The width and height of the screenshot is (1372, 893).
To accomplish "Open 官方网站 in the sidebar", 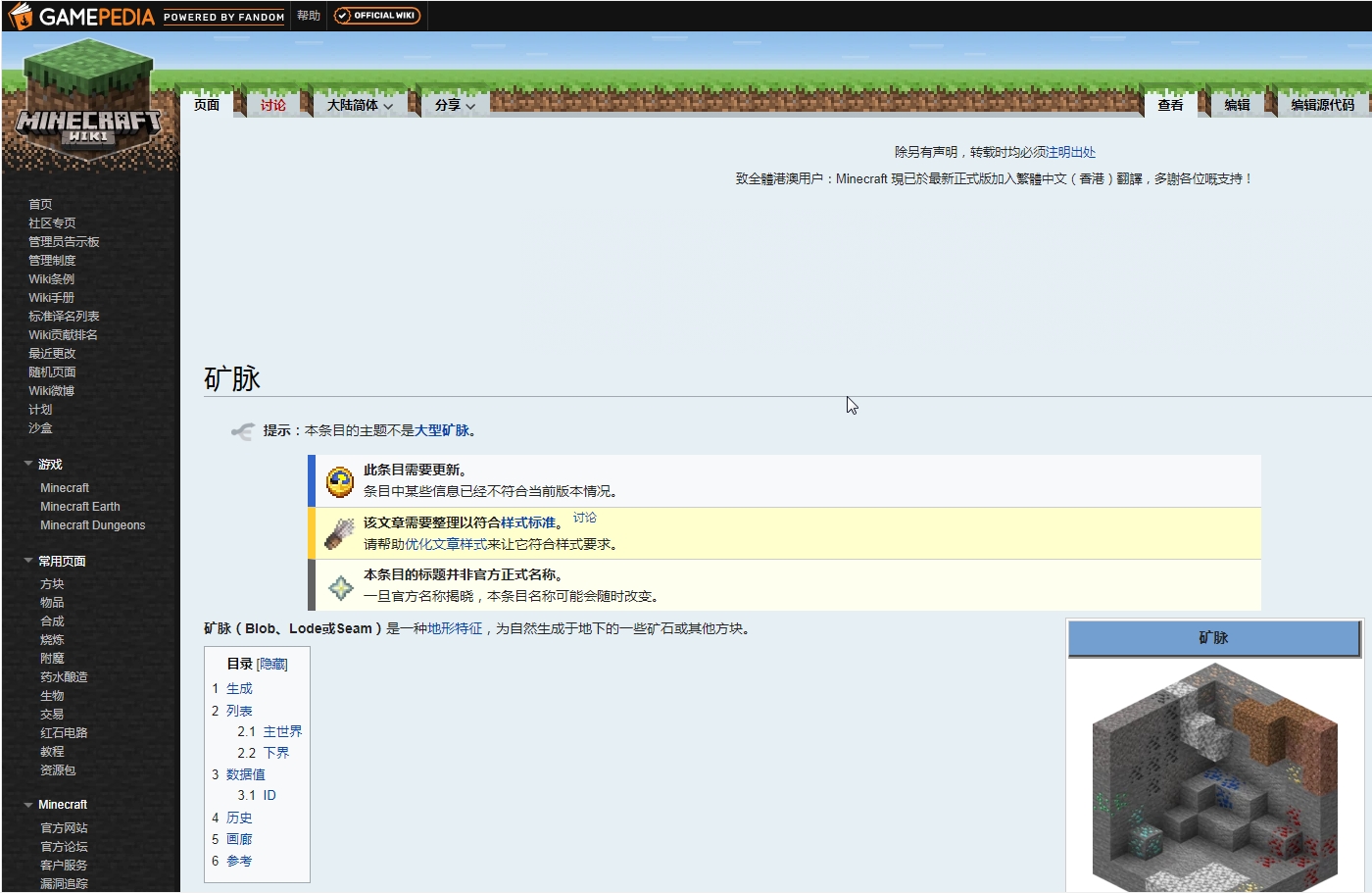I will [x=64, y=828].
